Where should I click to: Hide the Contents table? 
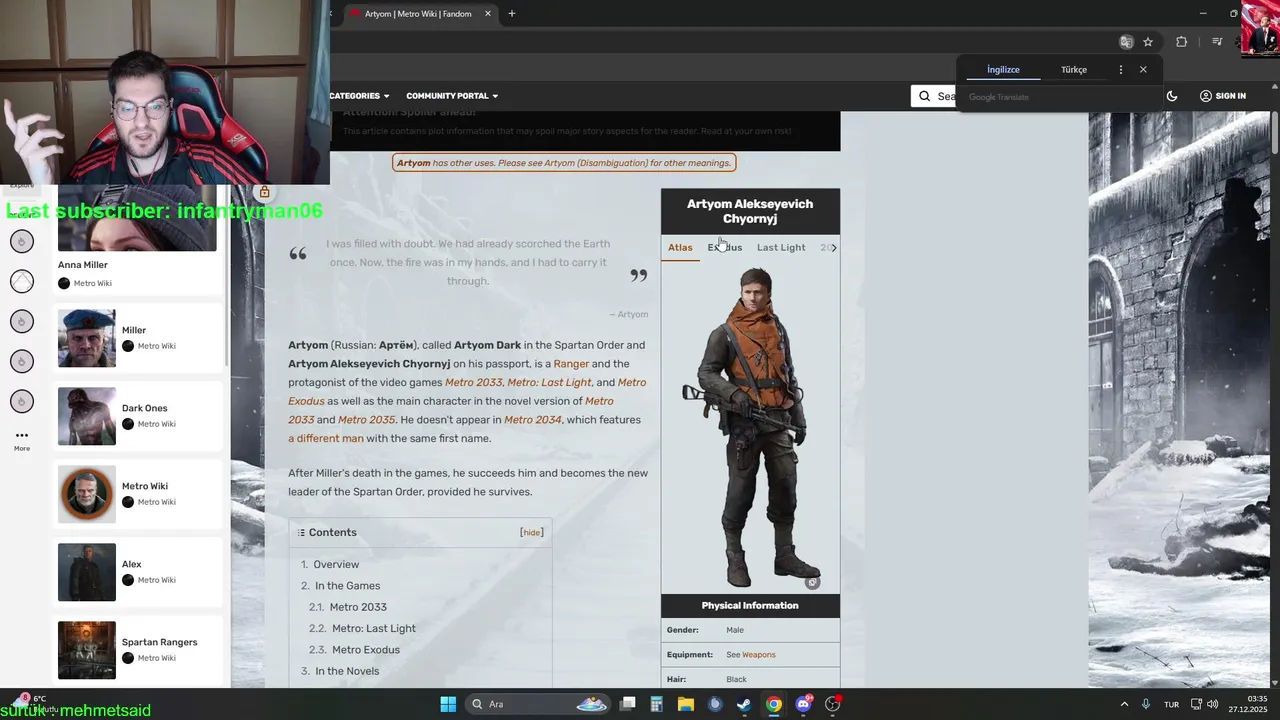point(532,533)
